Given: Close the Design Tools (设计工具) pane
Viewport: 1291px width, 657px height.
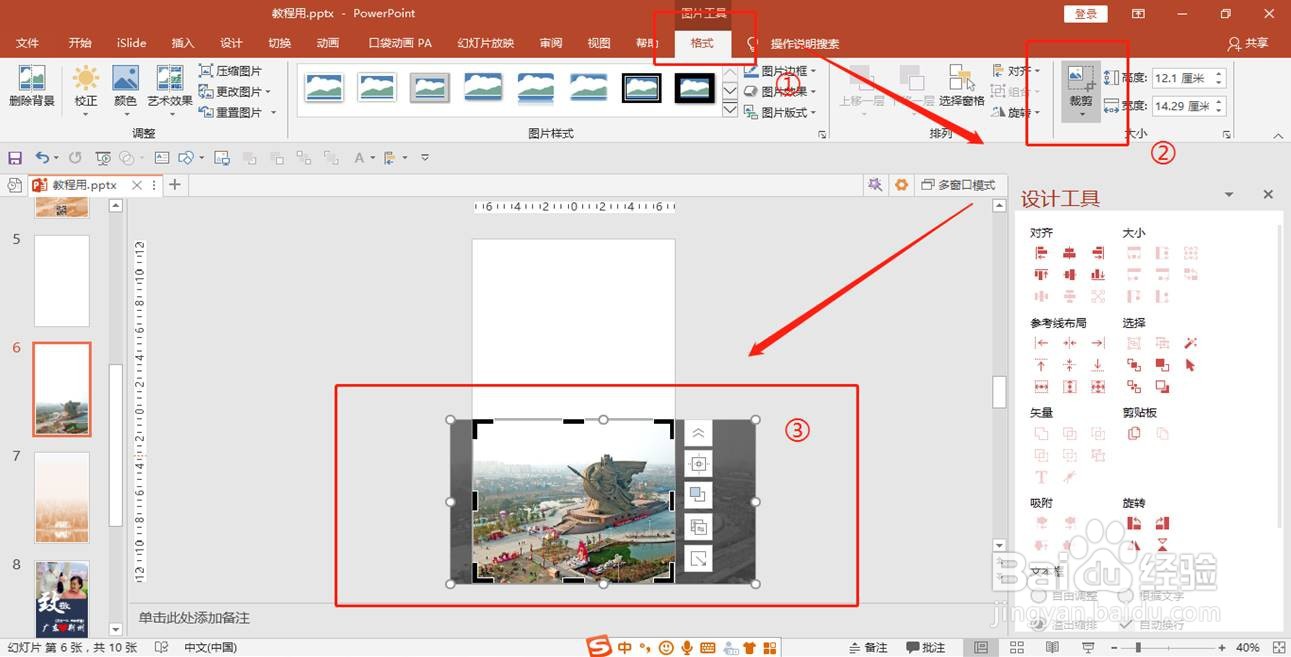Looking at the screenshot, I should pos(1268,195).
